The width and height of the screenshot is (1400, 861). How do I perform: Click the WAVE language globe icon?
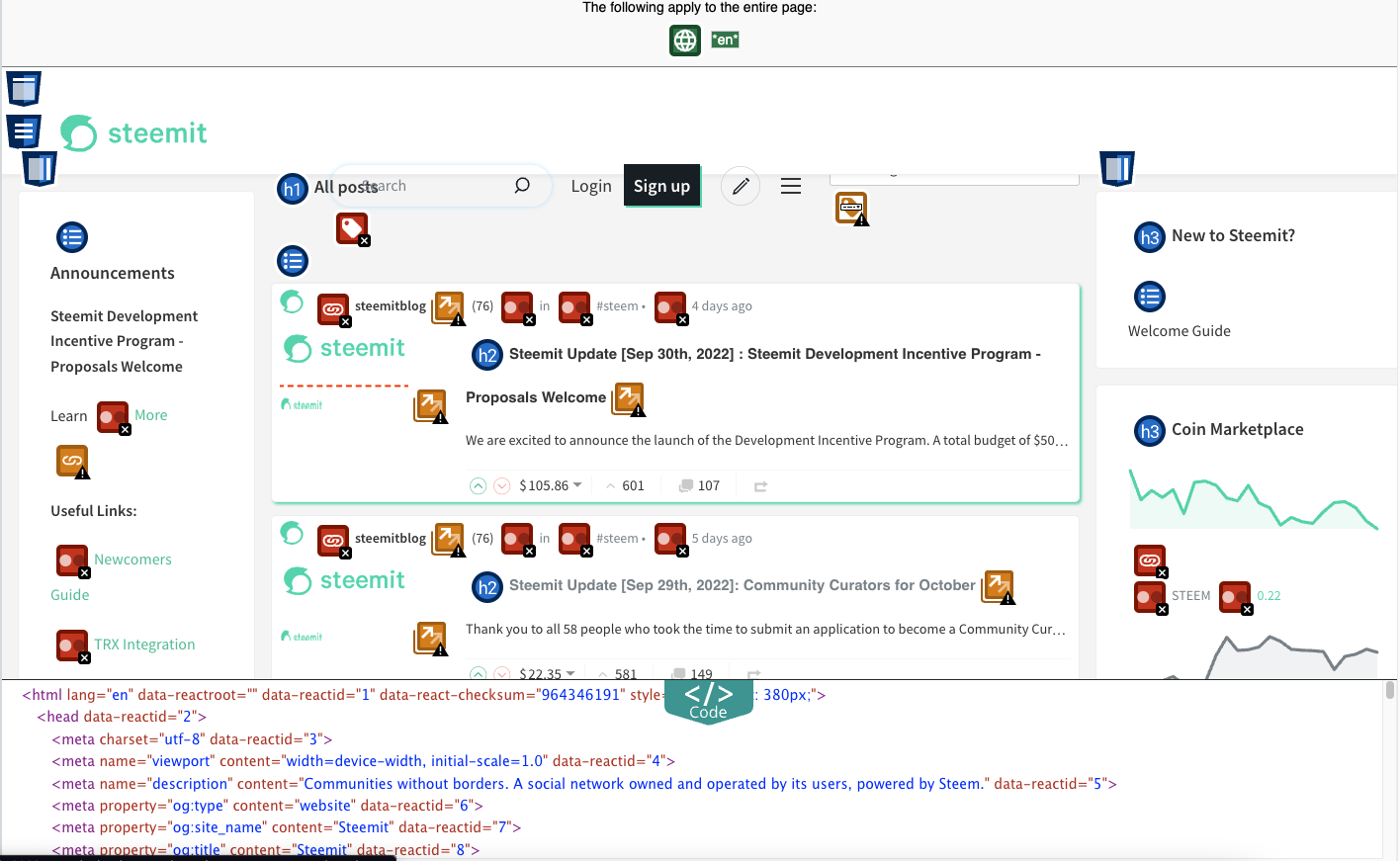[x=685, y=41]
